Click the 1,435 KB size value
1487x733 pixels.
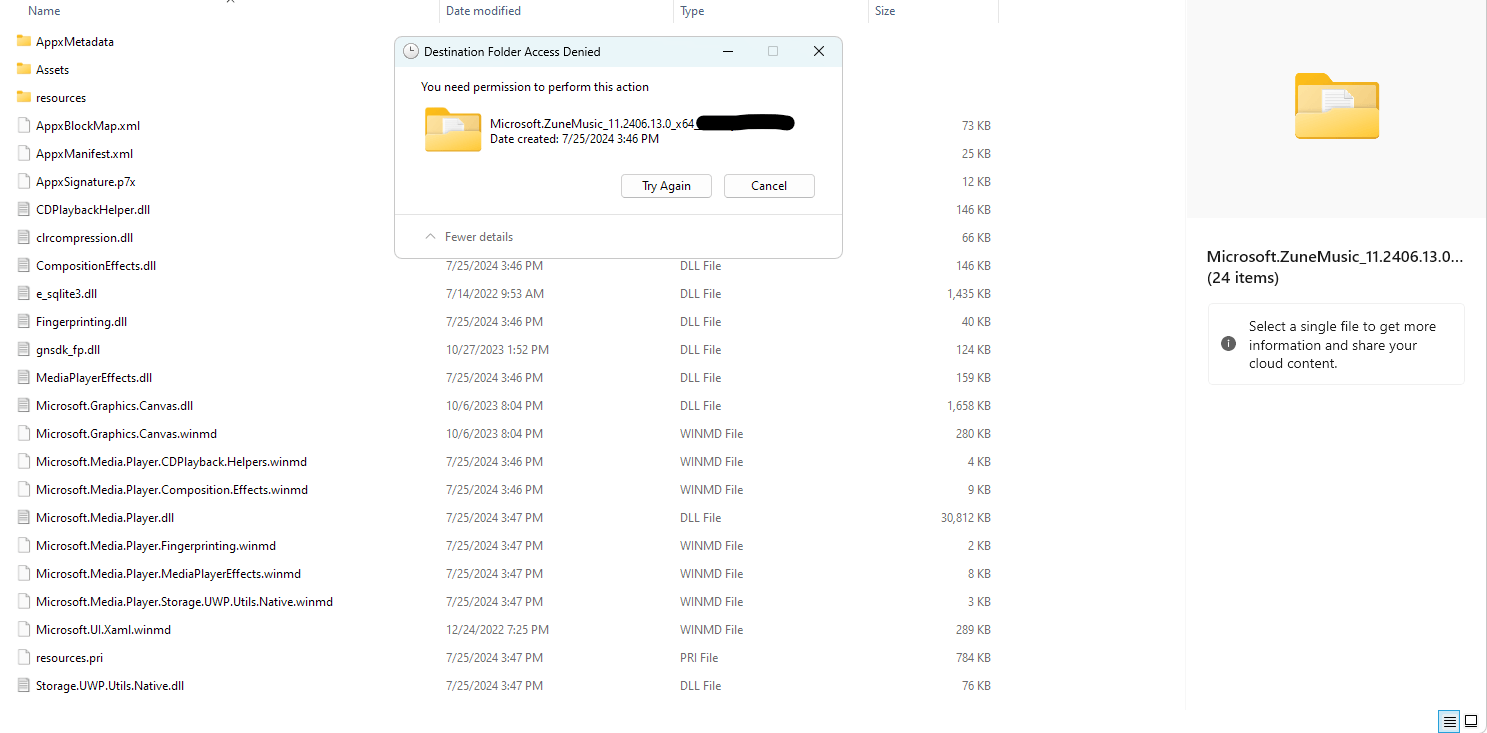point(969,294)
